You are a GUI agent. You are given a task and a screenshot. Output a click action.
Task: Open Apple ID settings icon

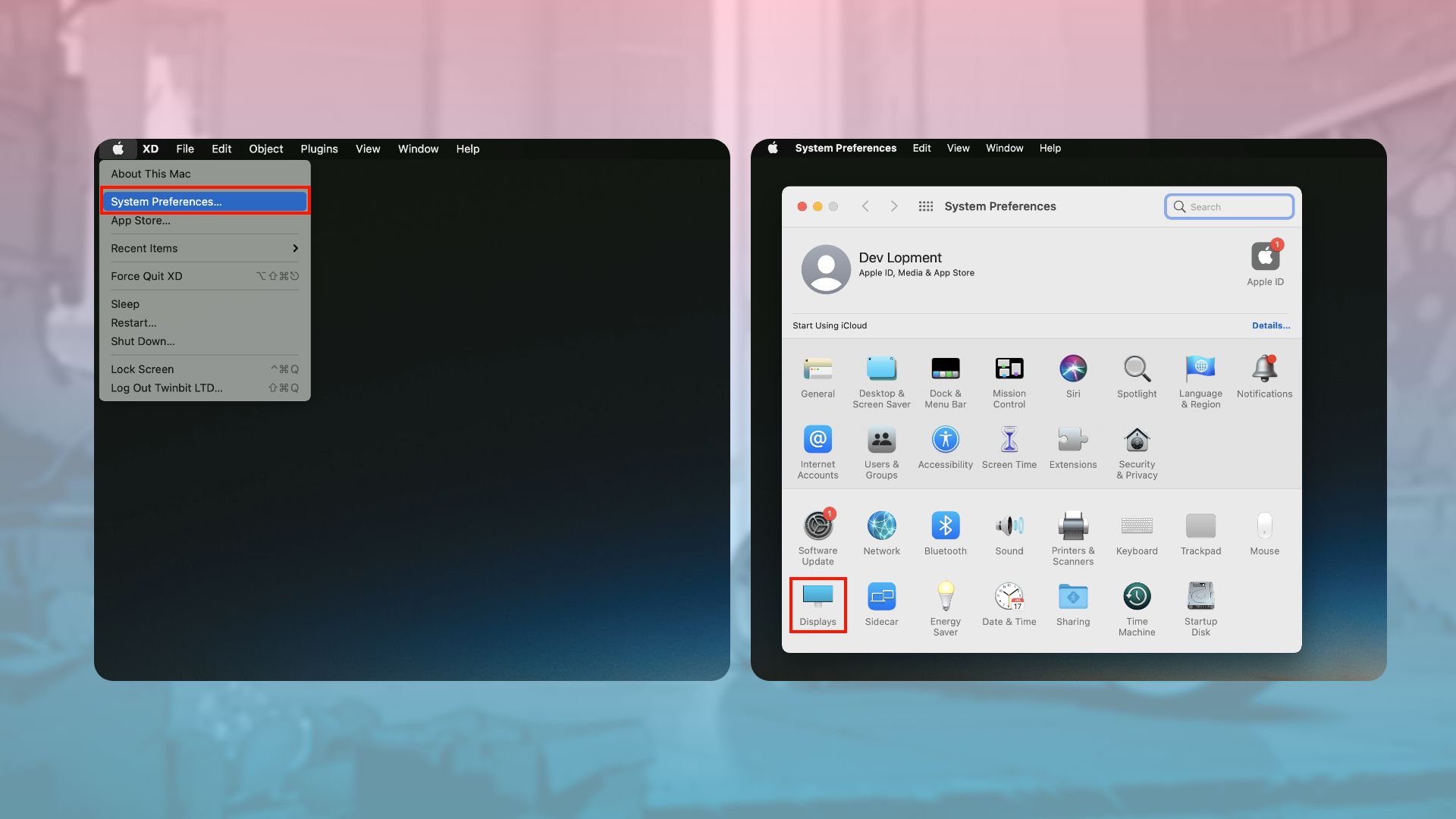click(x=1265, y=263)
